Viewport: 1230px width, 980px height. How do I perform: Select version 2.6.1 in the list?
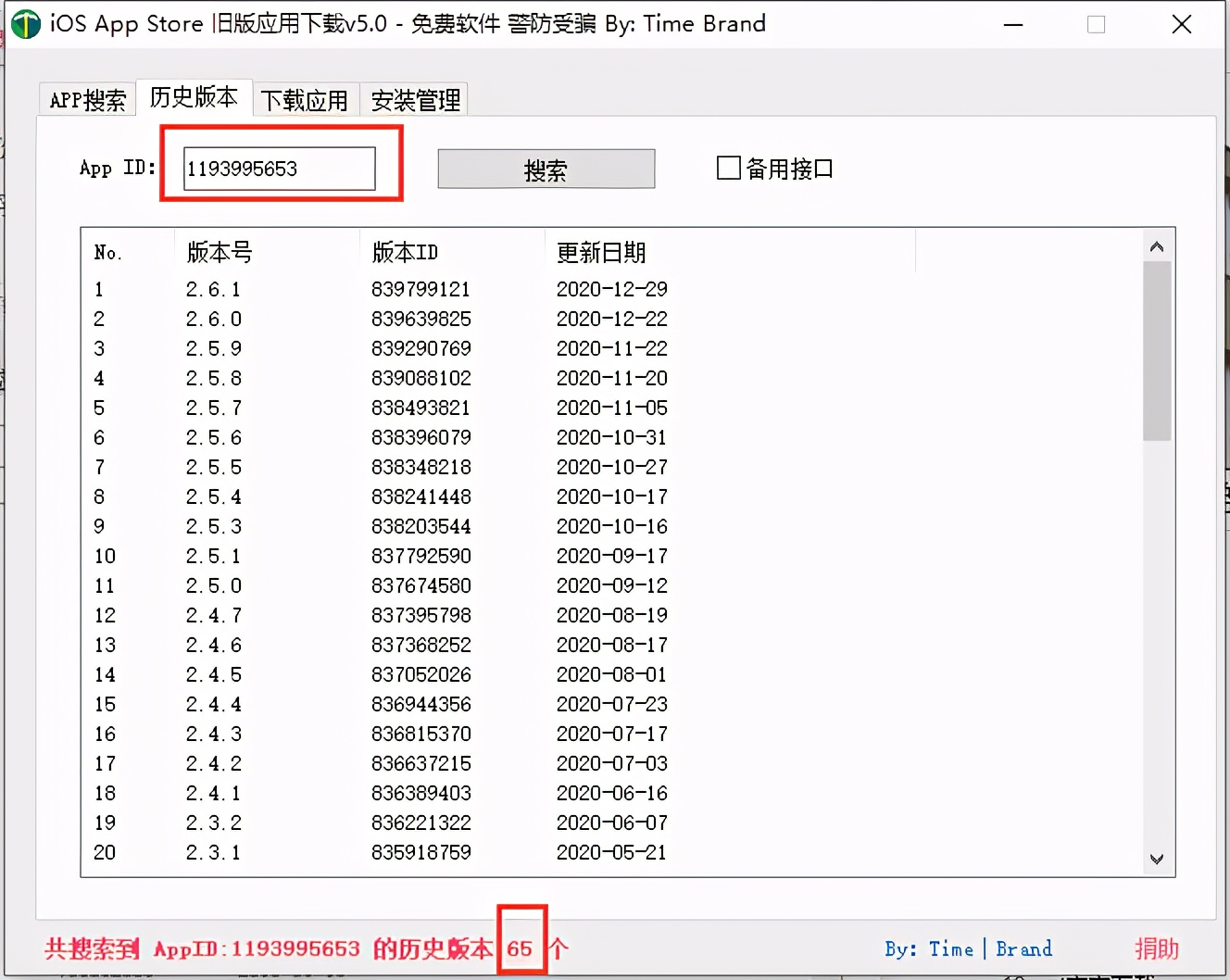click(x=213, y=289)
